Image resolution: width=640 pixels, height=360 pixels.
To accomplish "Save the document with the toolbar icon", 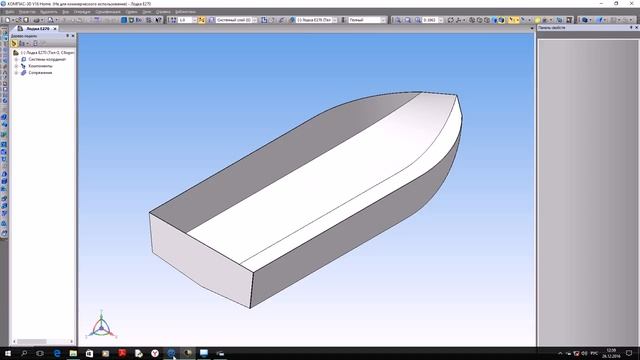I will pyautogui.click(x=26, y=20).
